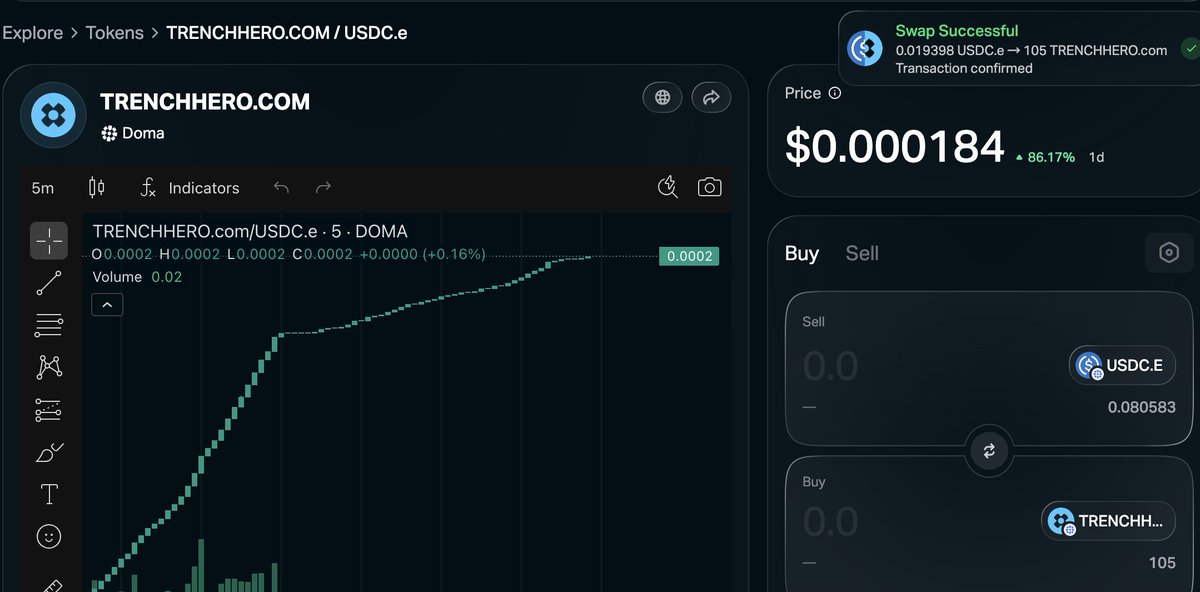Open the emoji icons tool

49,537
